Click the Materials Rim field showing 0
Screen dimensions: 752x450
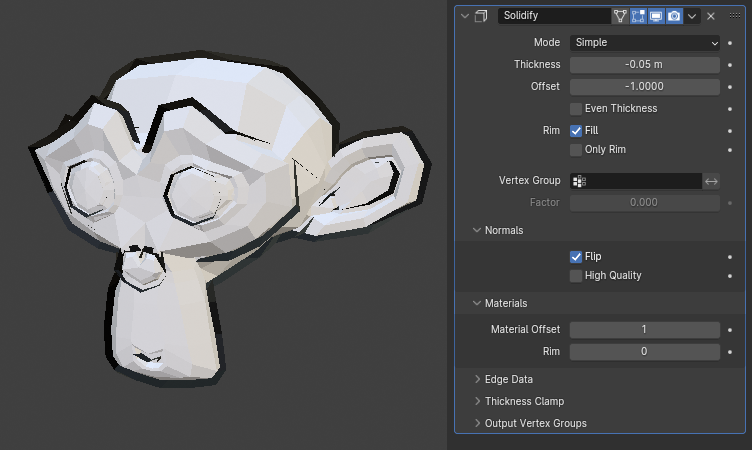click(x=645, y=352)
